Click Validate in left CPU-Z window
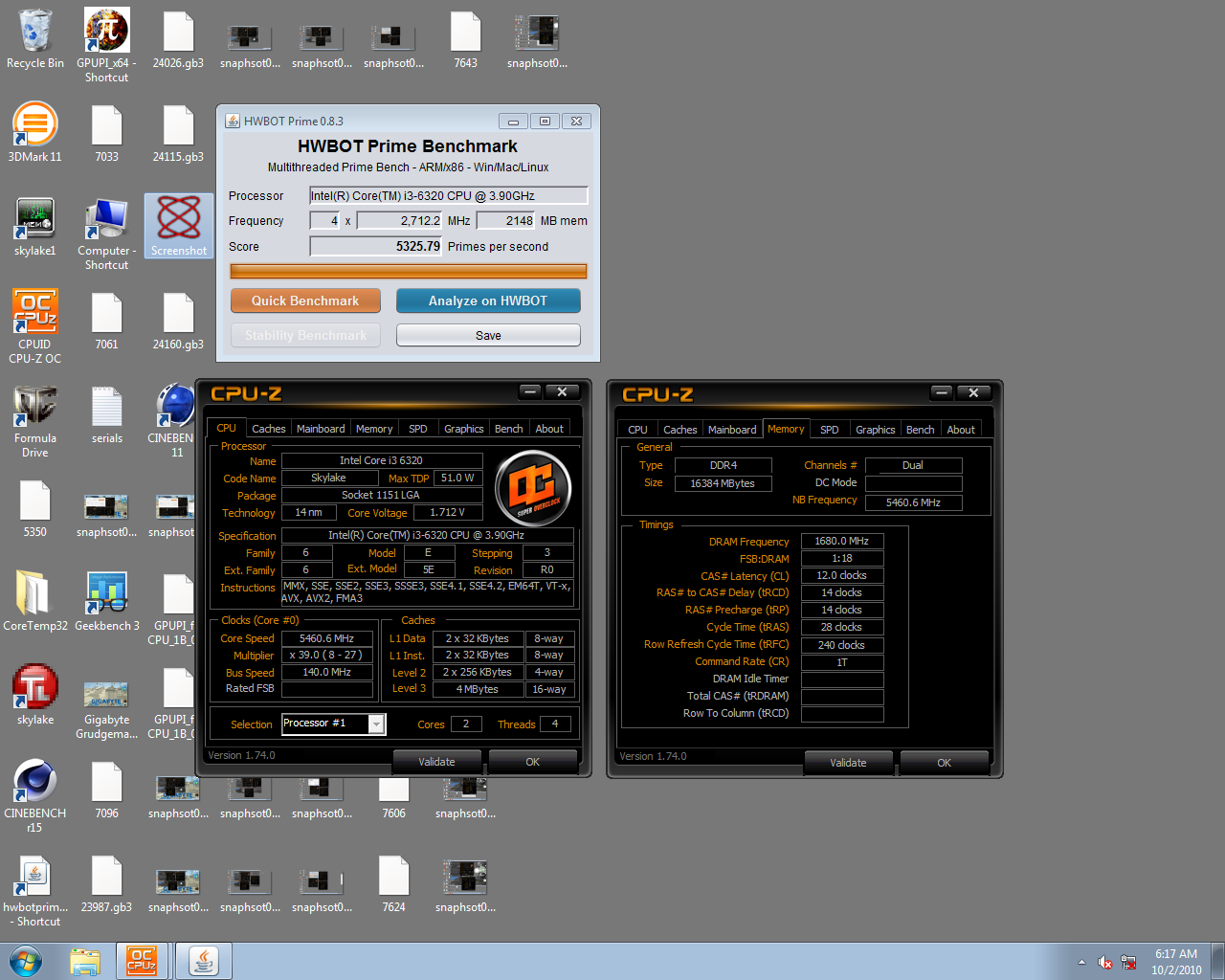The height and width of the screenshot is (980, 1225). pos(436,762)
